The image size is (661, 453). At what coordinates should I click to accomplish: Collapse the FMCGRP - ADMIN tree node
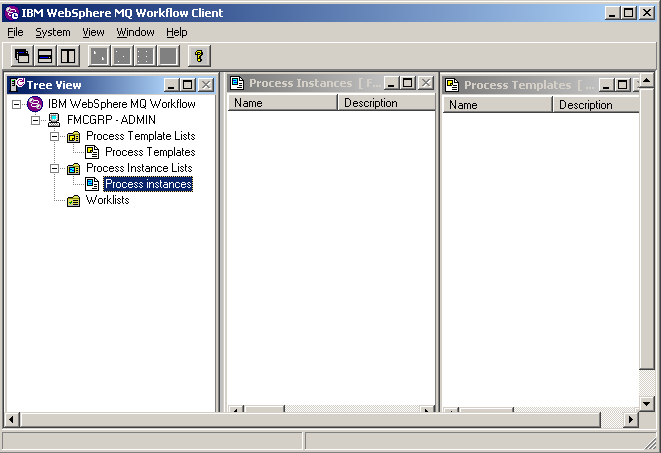[x=36, y=120]
